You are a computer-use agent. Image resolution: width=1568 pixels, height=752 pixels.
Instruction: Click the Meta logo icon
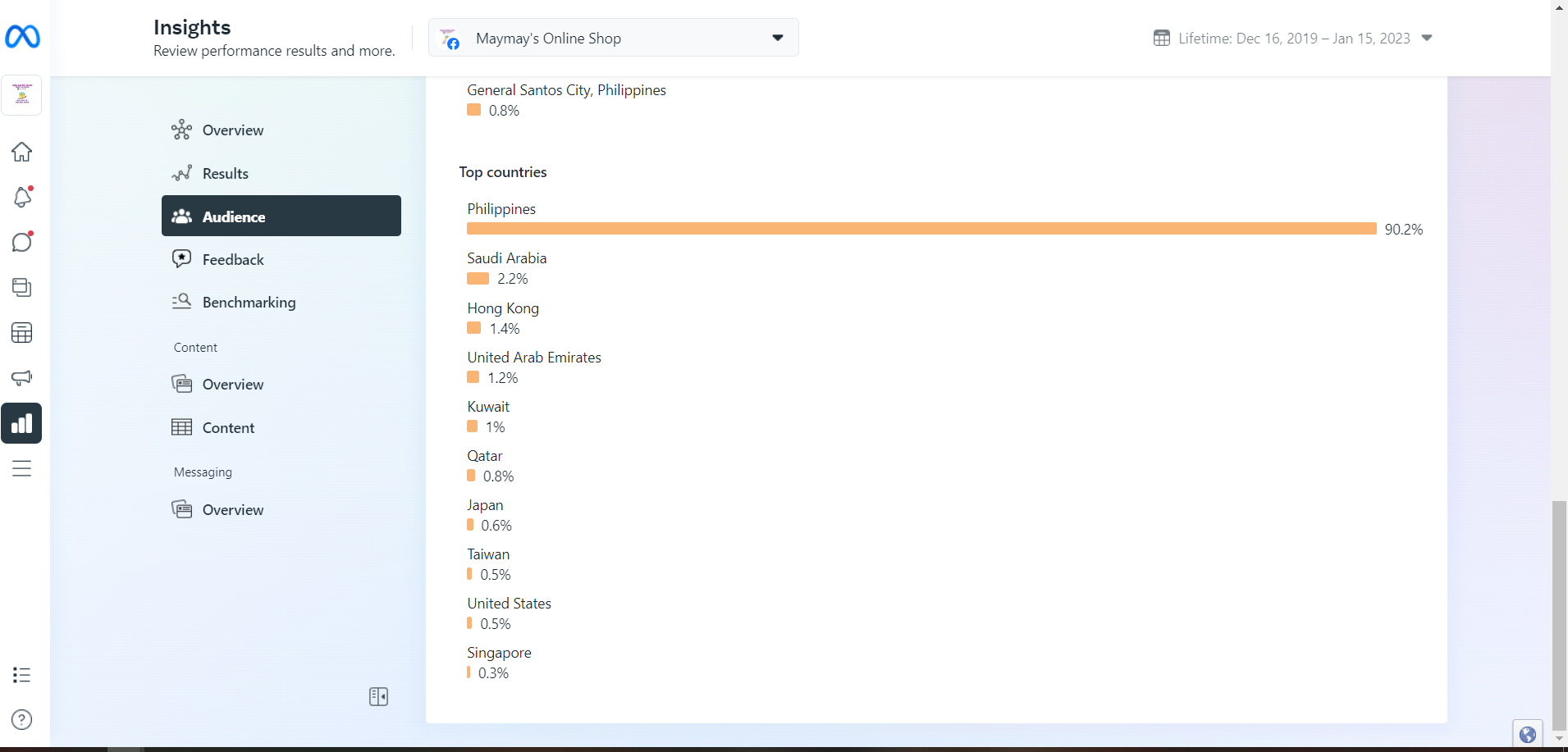pyautogui.click(x=22, y=37)
